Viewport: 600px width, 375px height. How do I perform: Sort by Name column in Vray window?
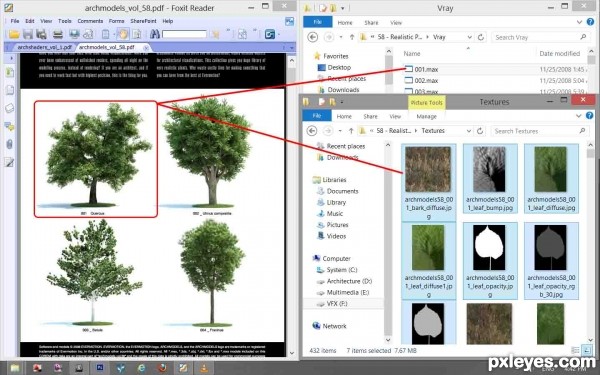click(412, 54)
